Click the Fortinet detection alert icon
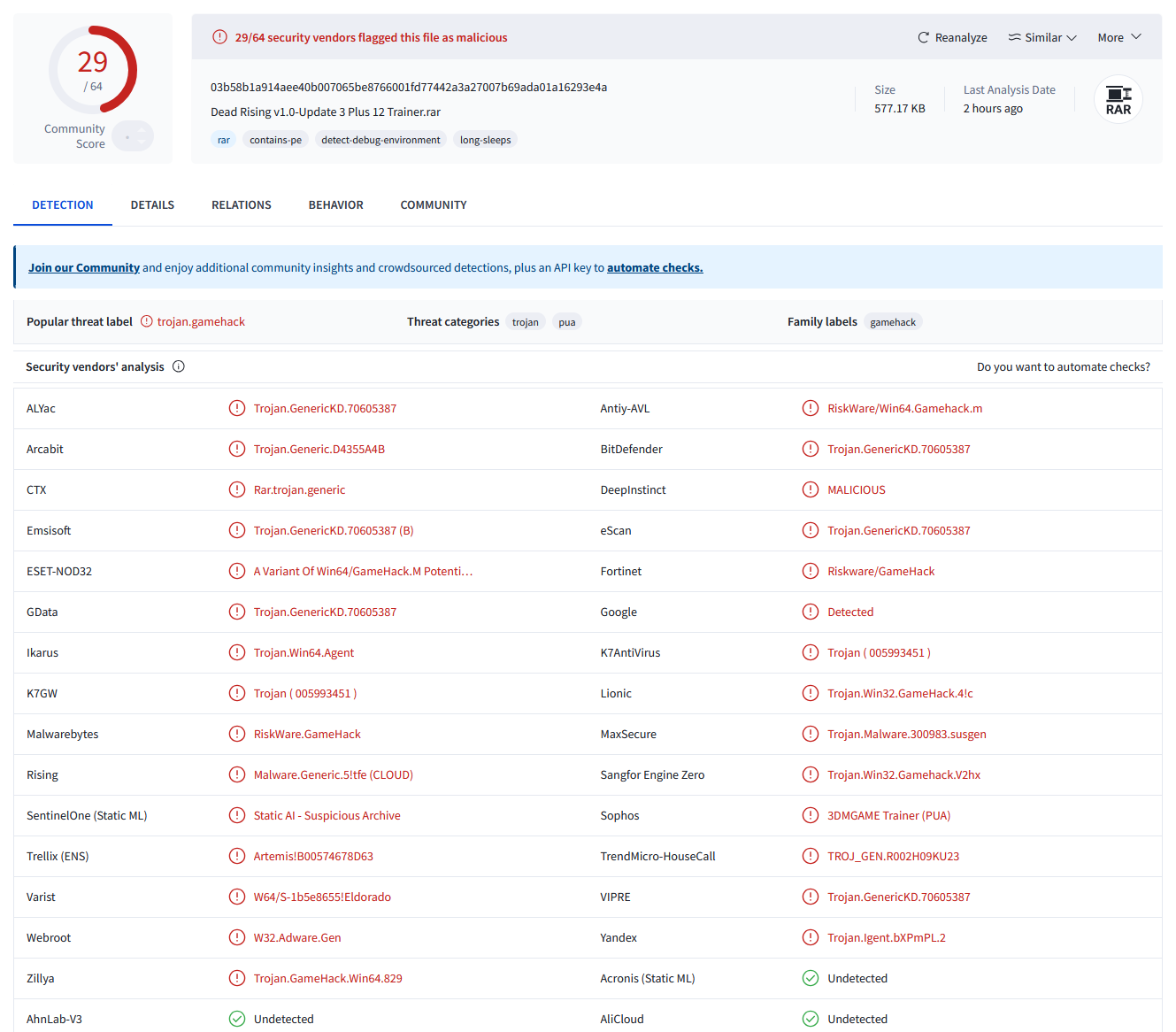This screenshot has width=1176, height=1032. click(x=811, y=571)
